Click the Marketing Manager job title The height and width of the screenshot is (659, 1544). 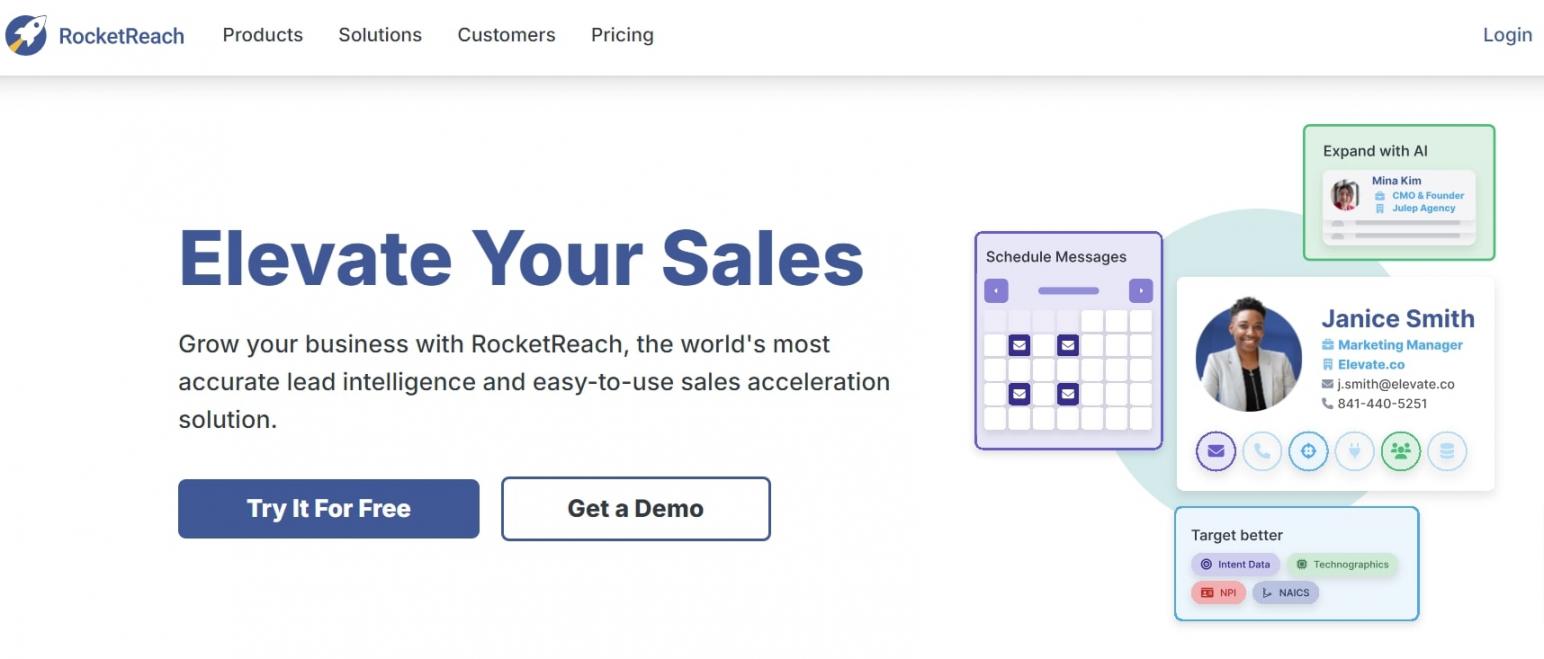click(x=1400, y=345)
